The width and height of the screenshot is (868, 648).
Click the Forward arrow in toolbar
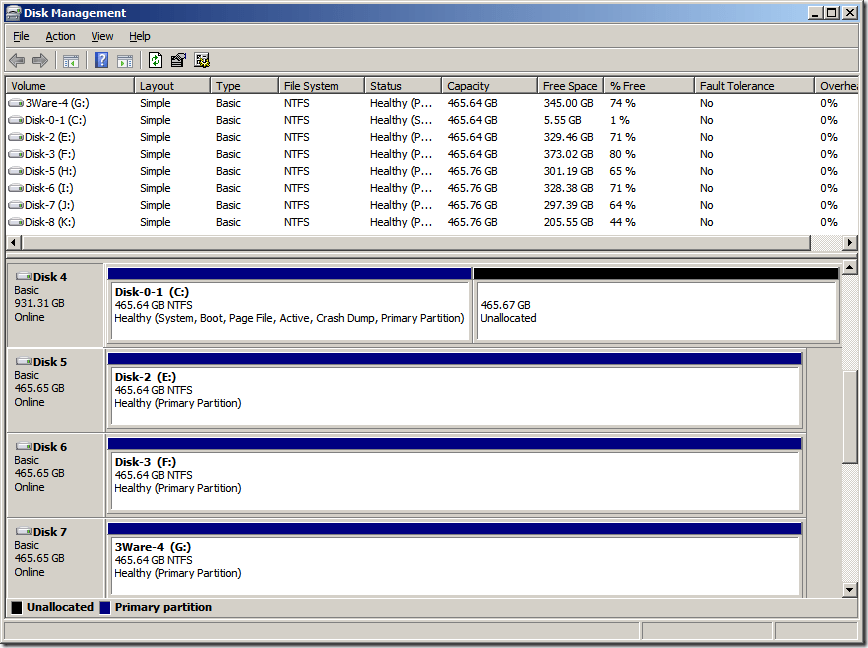(40, 61)
